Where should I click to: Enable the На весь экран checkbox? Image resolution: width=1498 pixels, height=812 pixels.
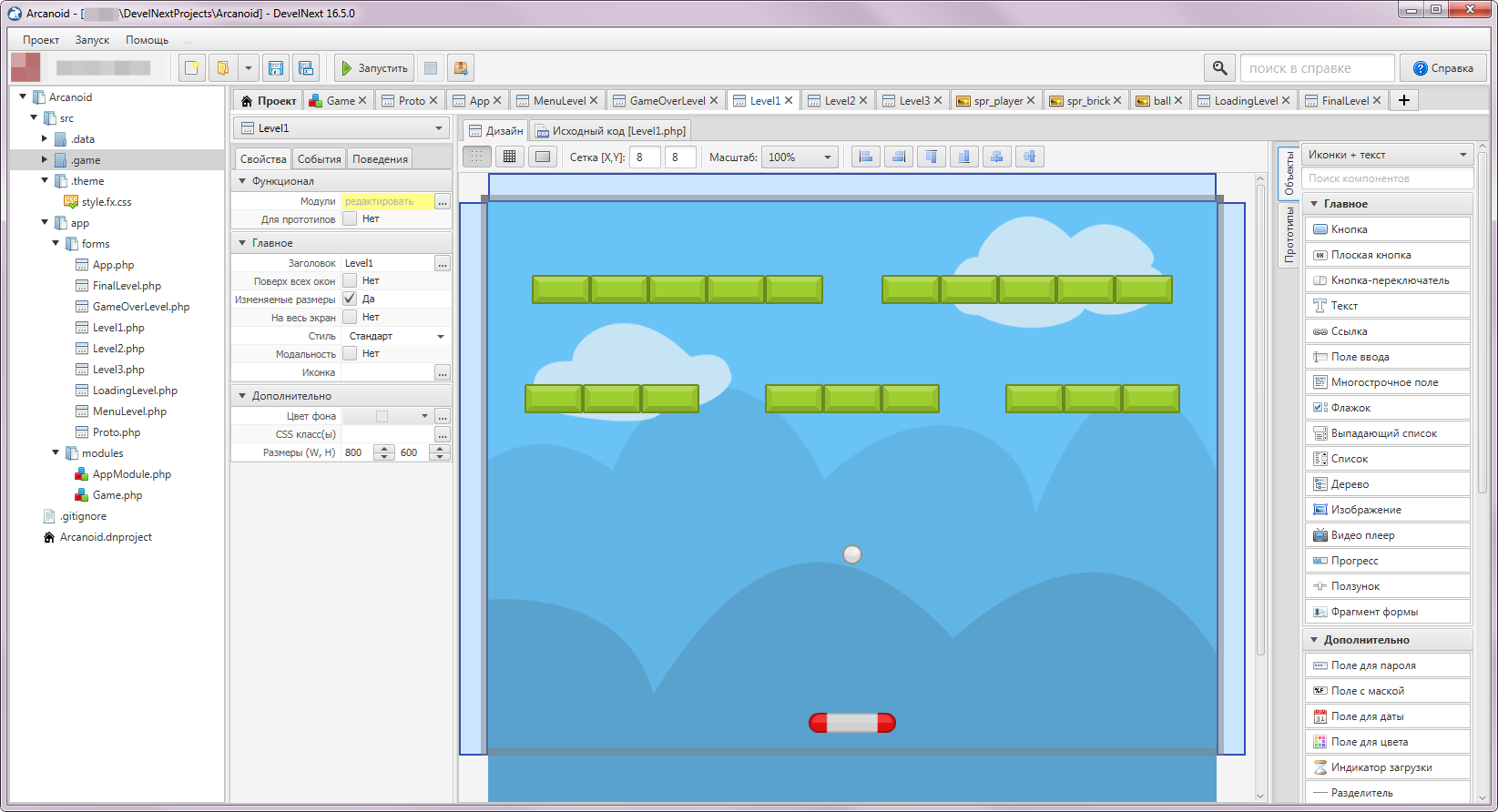[x=350, y=317]
